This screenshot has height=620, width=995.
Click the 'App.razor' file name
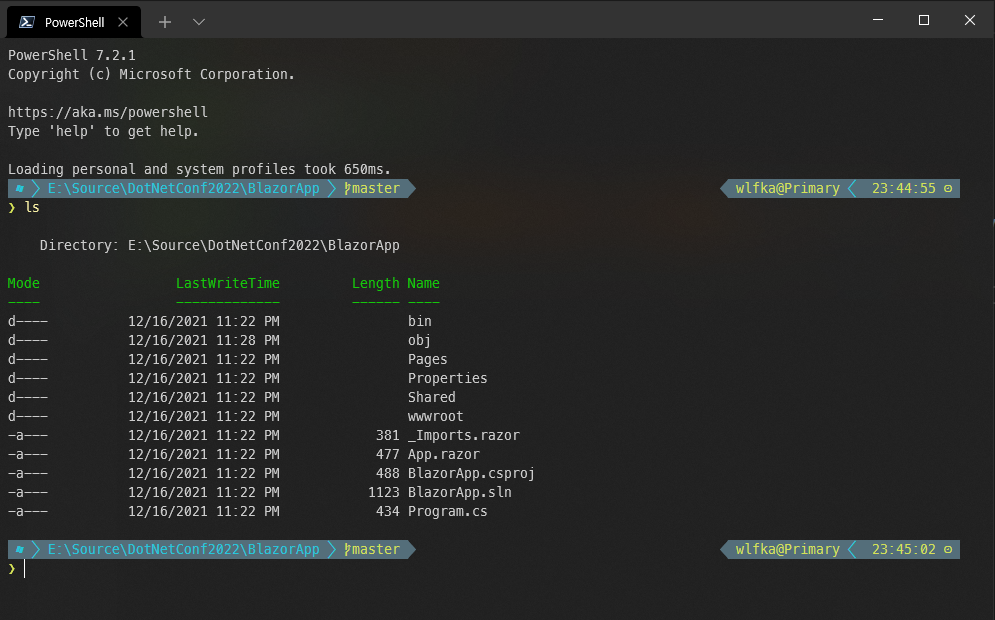point(444,454)
